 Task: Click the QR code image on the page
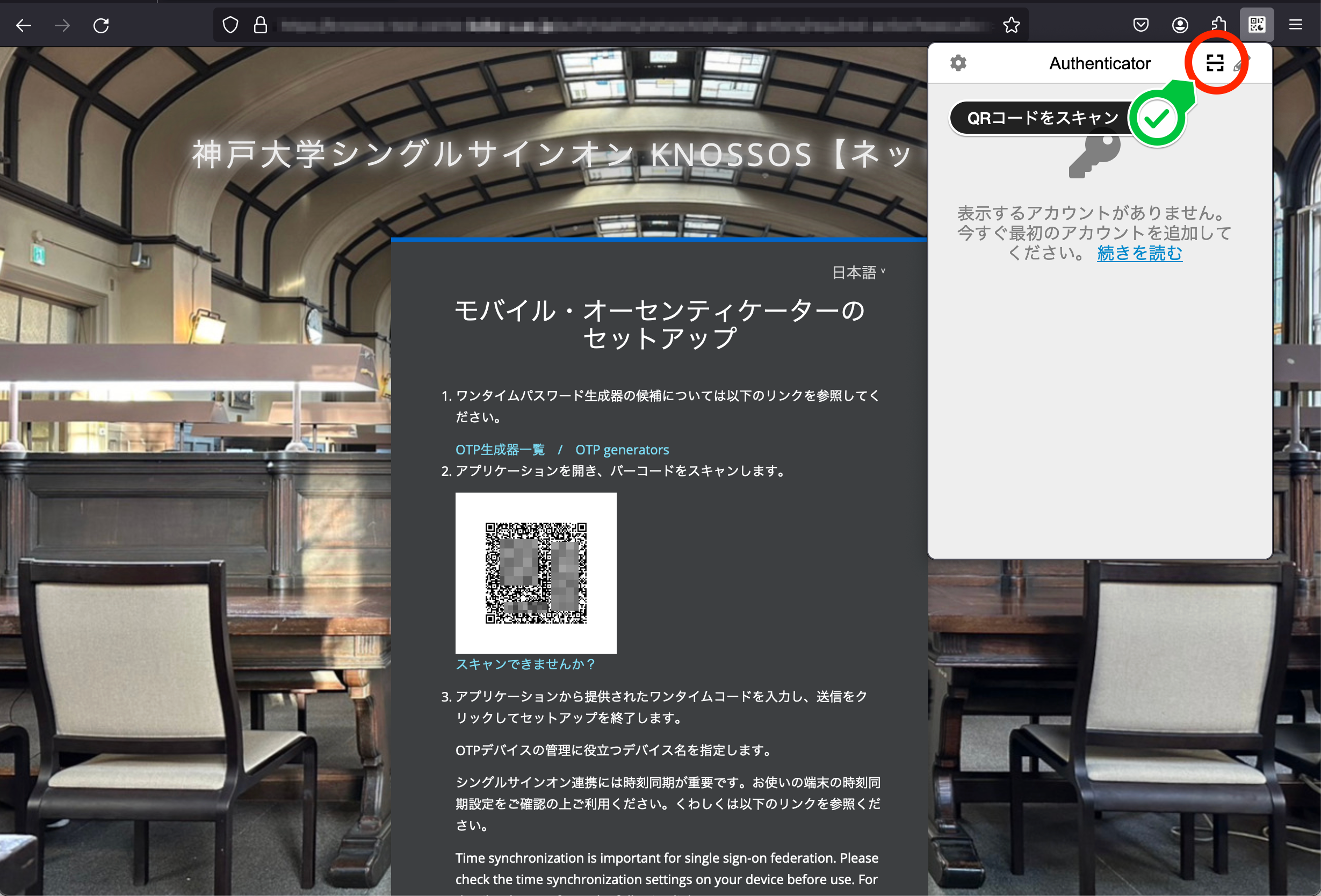536,573
